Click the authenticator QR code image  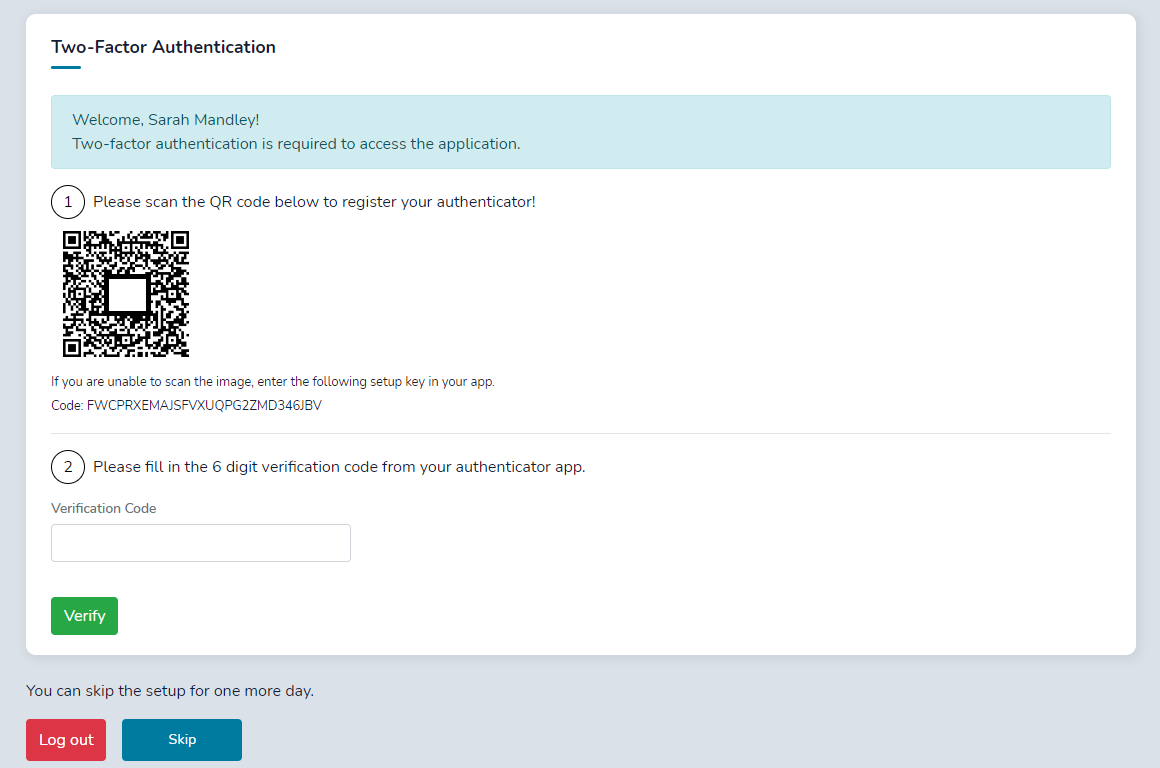click(126, 294)
